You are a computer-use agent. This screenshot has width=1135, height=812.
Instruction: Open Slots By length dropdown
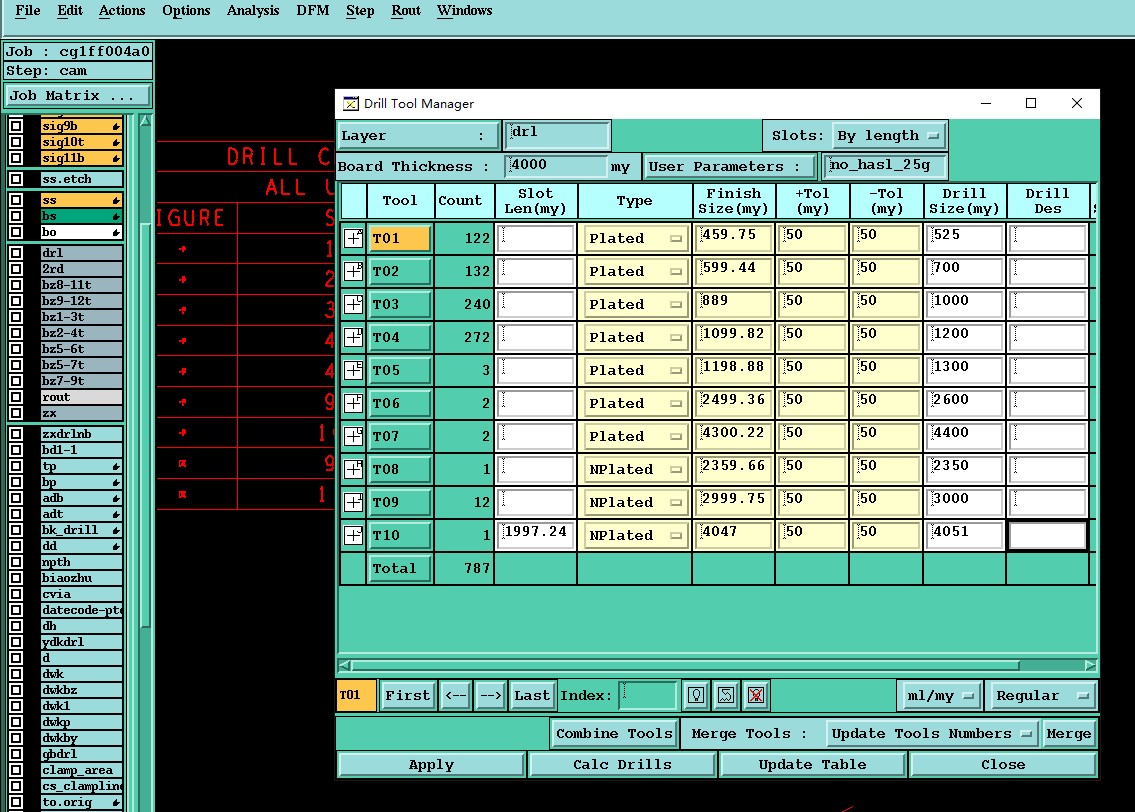click(x=889, y=135)
